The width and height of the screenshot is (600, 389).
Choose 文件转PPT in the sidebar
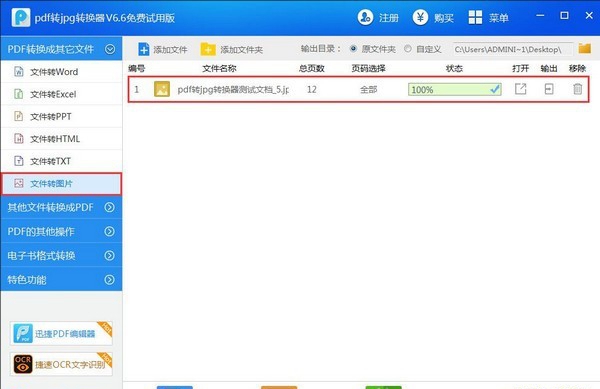[61, 116]
